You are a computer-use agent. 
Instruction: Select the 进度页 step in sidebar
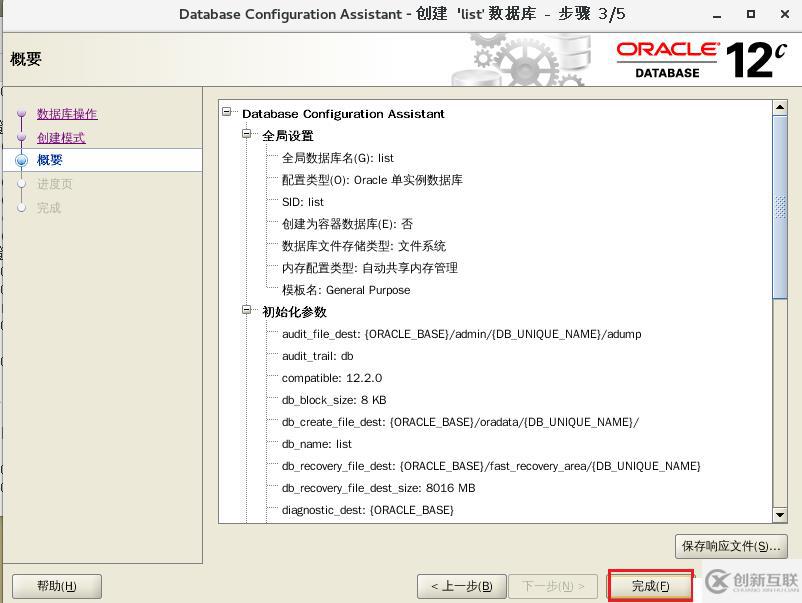point(55,184)
